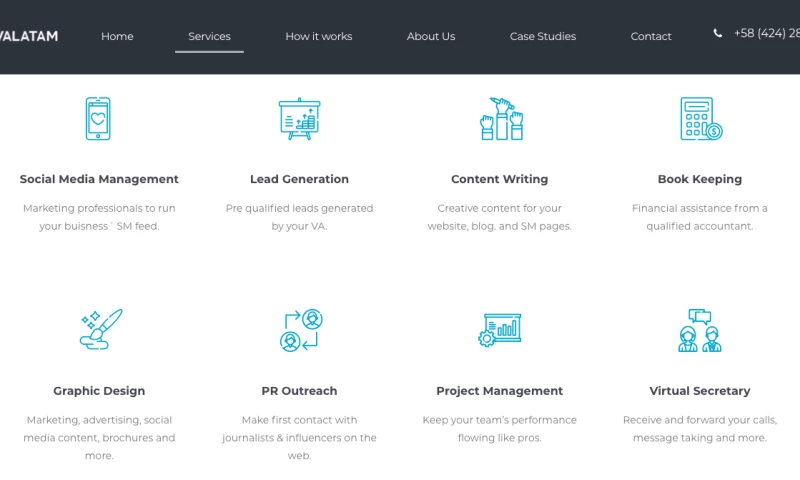Click the Book Keeping calculator icon

pos(701,118)
